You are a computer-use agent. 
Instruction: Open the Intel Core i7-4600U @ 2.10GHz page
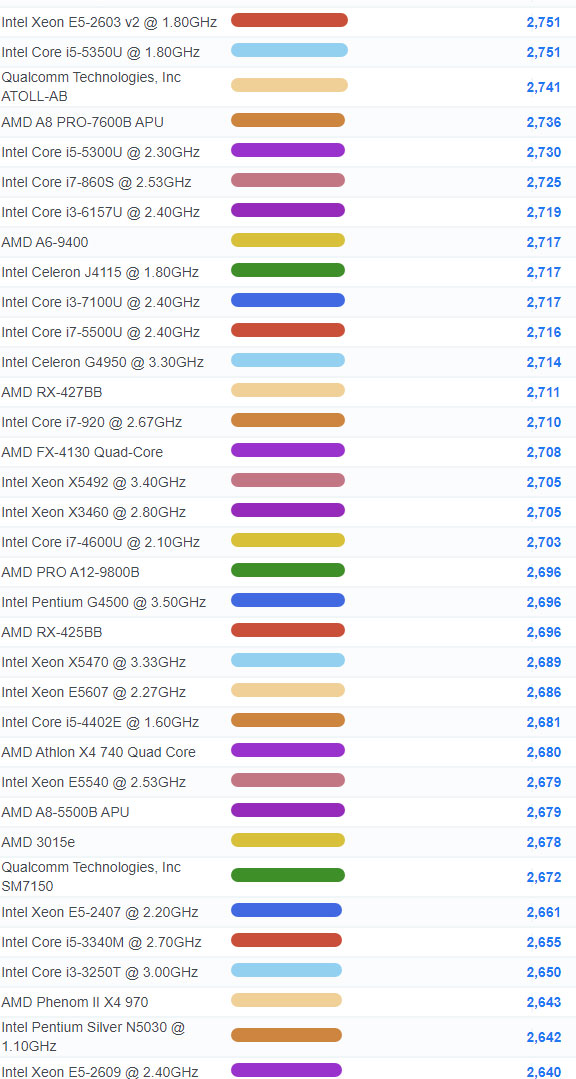coord(100,542)
